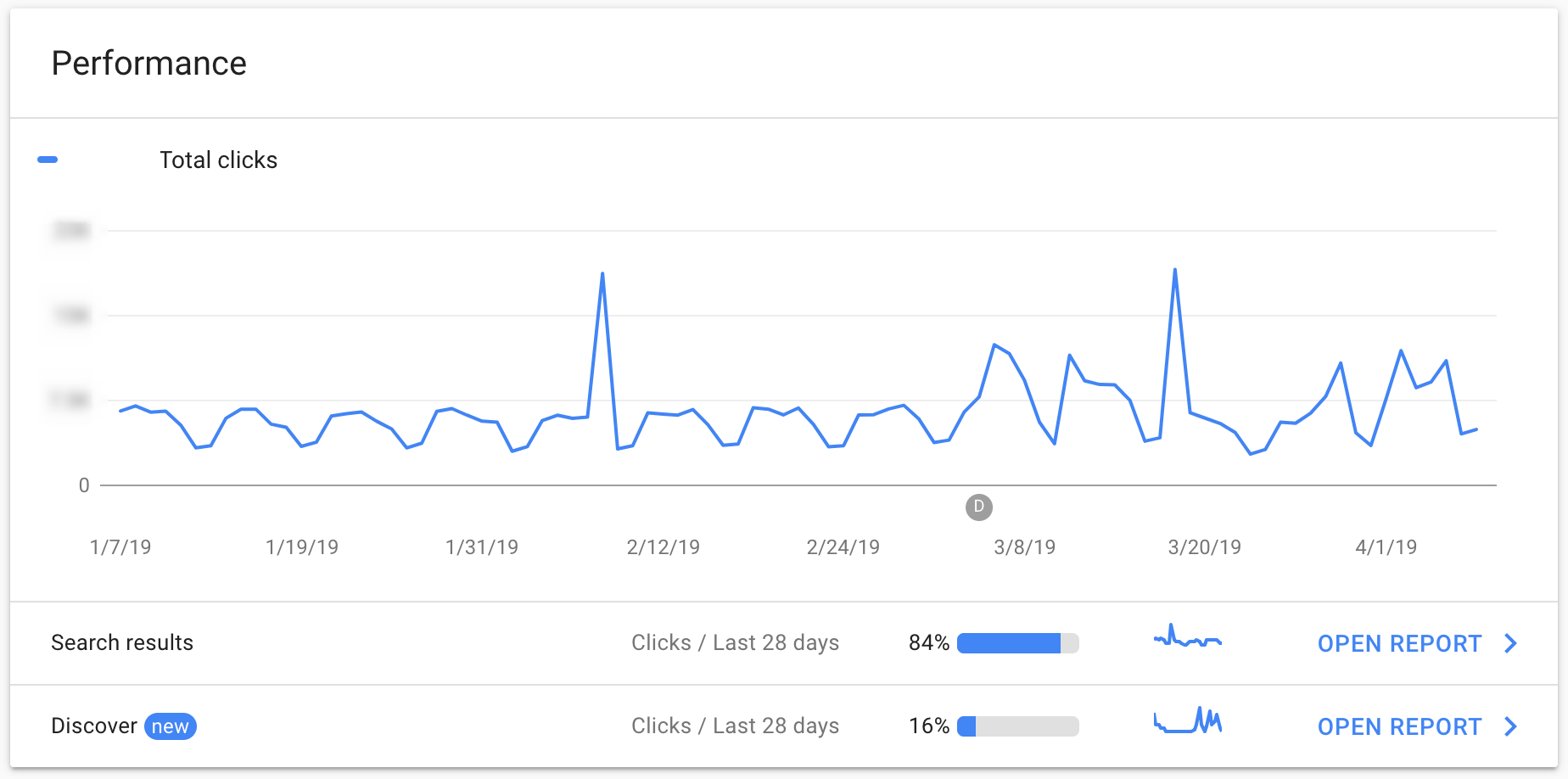The width and height of the screenshot is (1568, 779).
Task: Click the Search results sparkline chart
Action: tap(1187, 638)
